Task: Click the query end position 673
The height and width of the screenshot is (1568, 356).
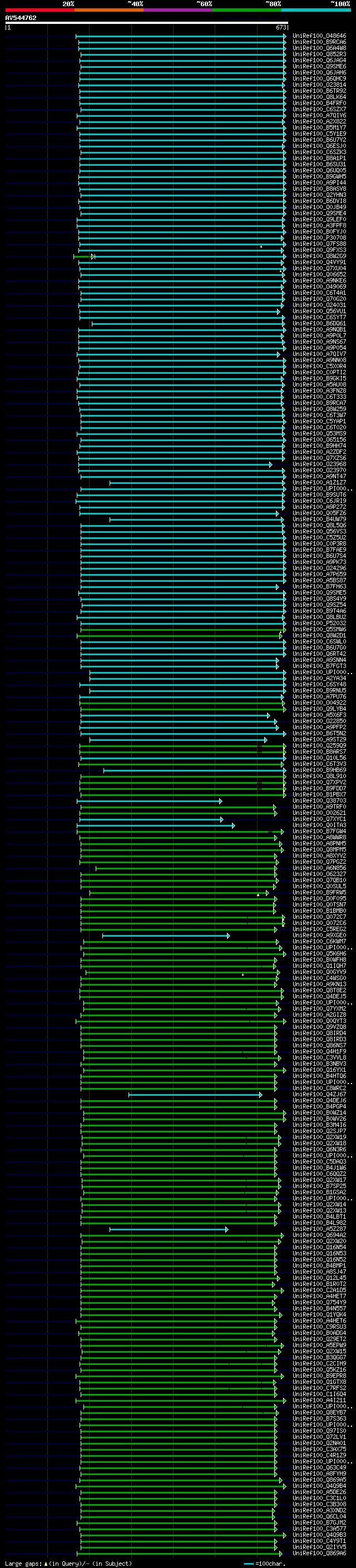Action: pos(281,27)
